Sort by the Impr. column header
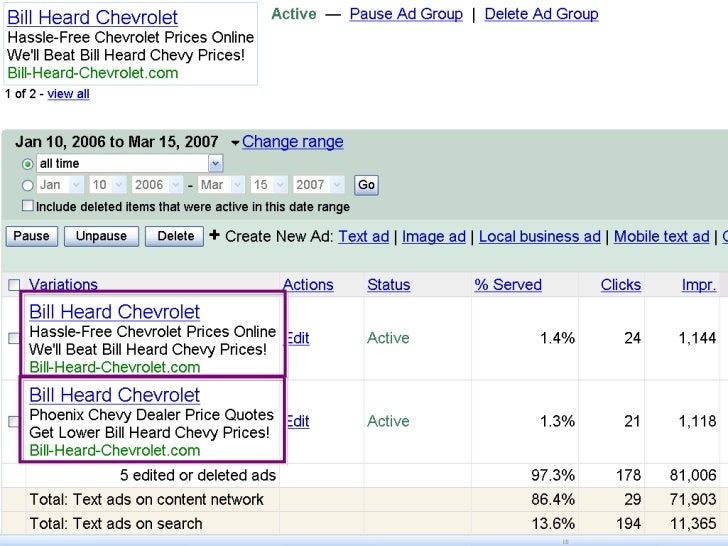The width and height of the screenshot is (728, 546). tap(699, 284)
